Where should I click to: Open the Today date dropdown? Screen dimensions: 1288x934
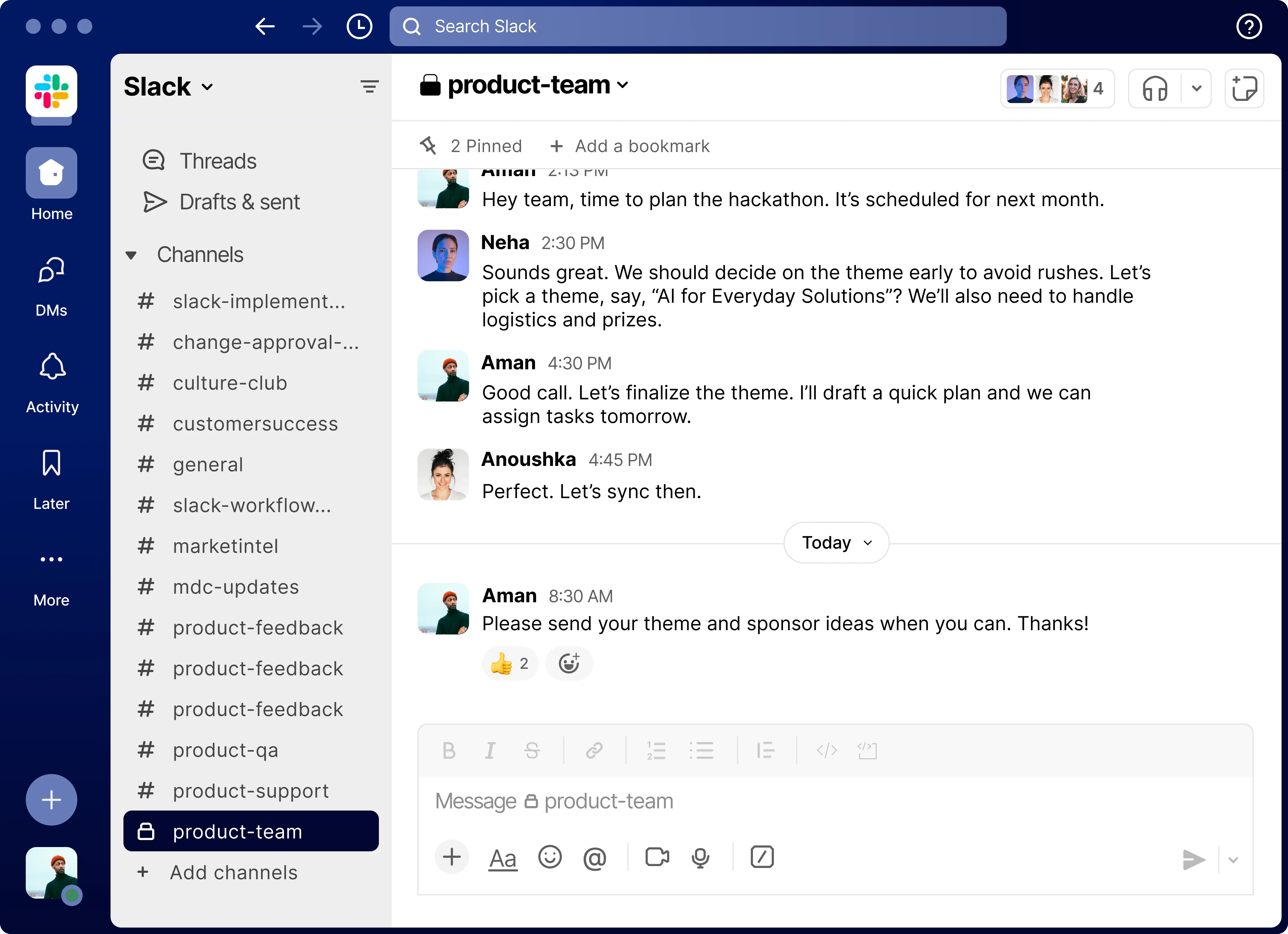[836, 543]
